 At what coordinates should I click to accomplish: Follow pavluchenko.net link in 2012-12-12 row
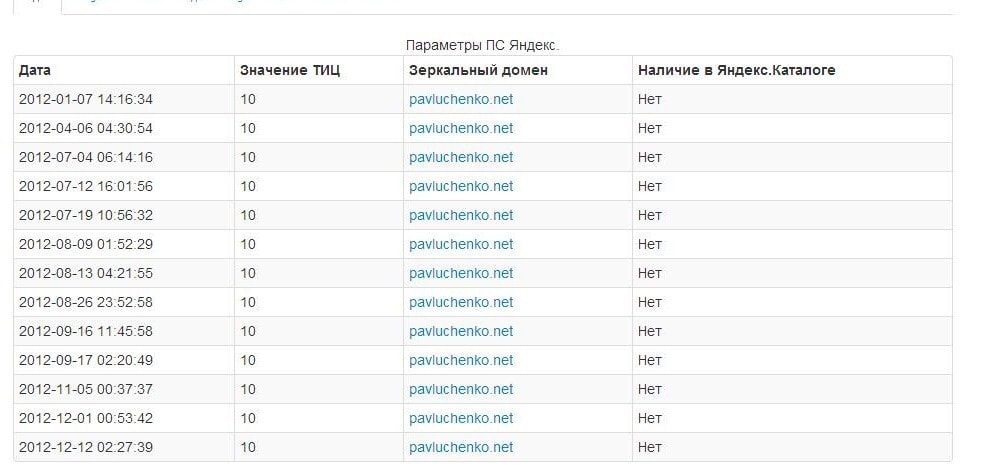(461, 447)
